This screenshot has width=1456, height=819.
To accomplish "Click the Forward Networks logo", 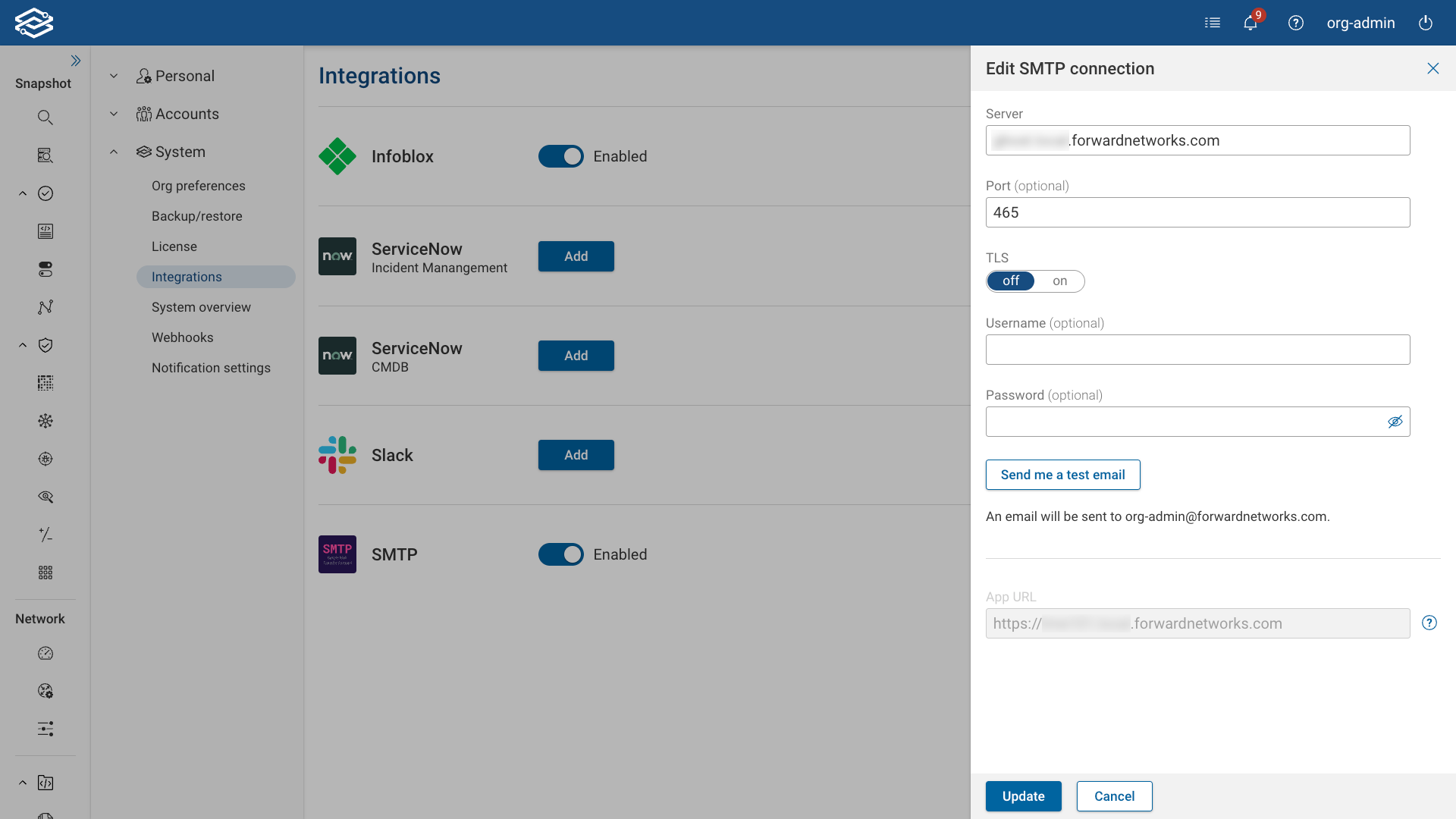I will [x=34, y=22].
